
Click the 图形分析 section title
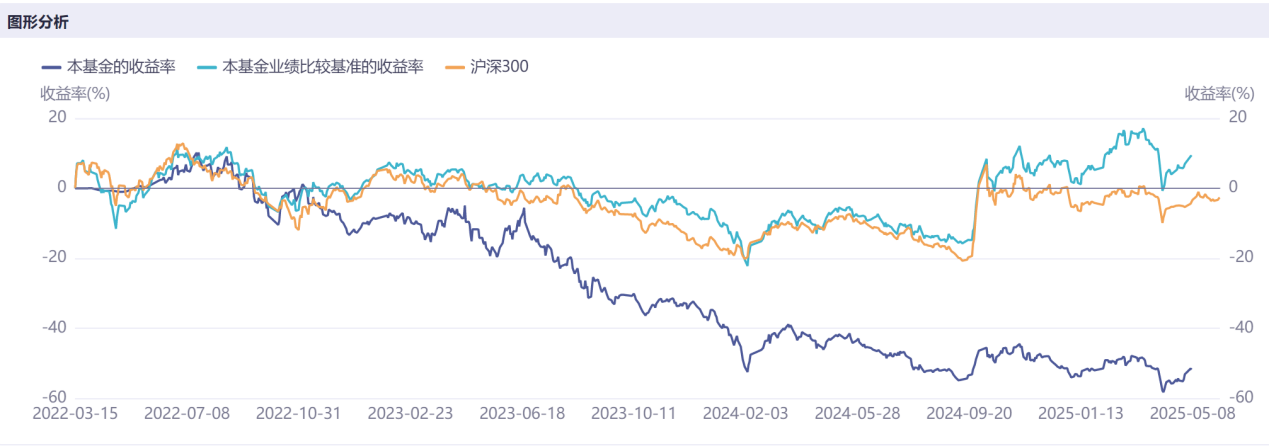(x=39, y=21)
